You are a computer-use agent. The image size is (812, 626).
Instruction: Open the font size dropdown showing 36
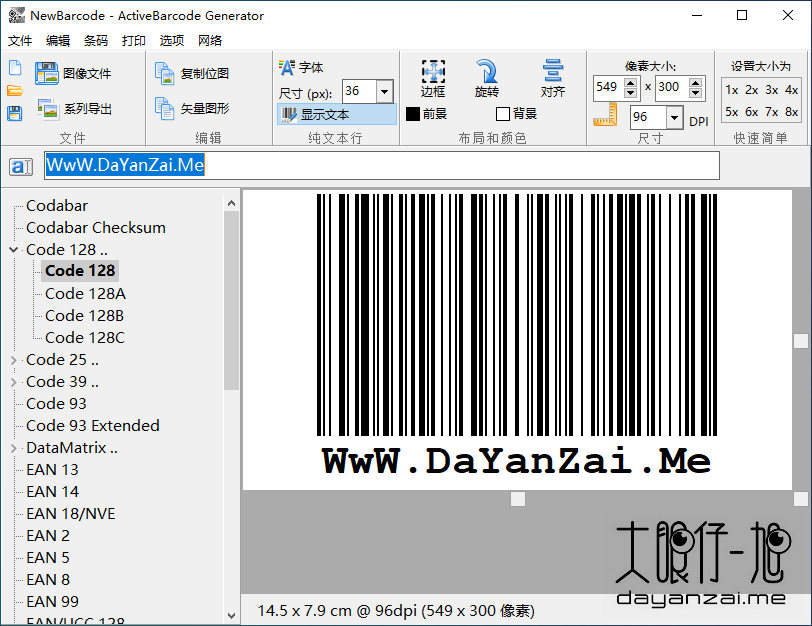click(384, 92)
